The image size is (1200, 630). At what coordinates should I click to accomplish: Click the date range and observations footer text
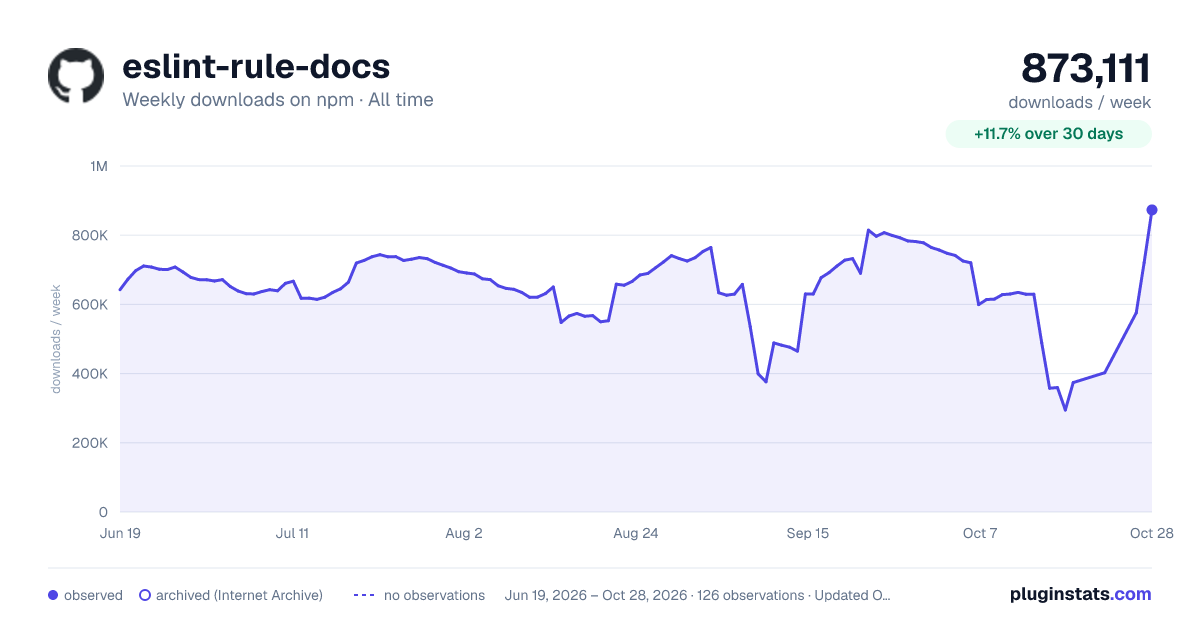pyautogui.click(x=698, y=595)
